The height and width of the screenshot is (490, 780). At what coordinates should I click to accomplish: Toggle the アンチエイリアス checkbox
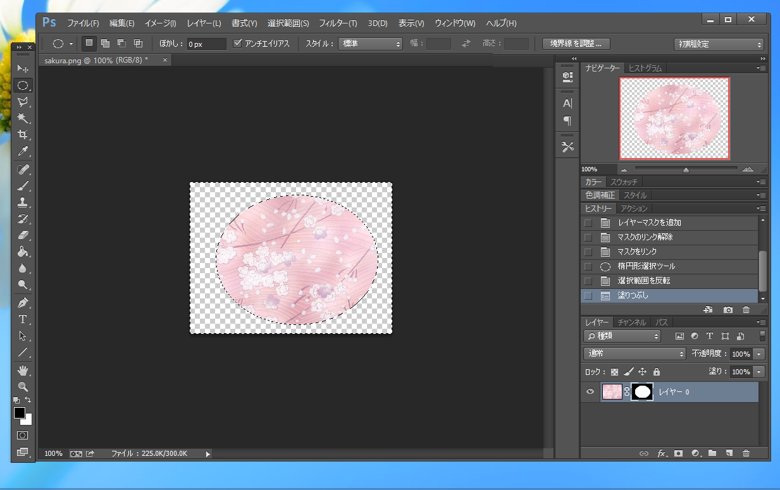coord(238,44)
